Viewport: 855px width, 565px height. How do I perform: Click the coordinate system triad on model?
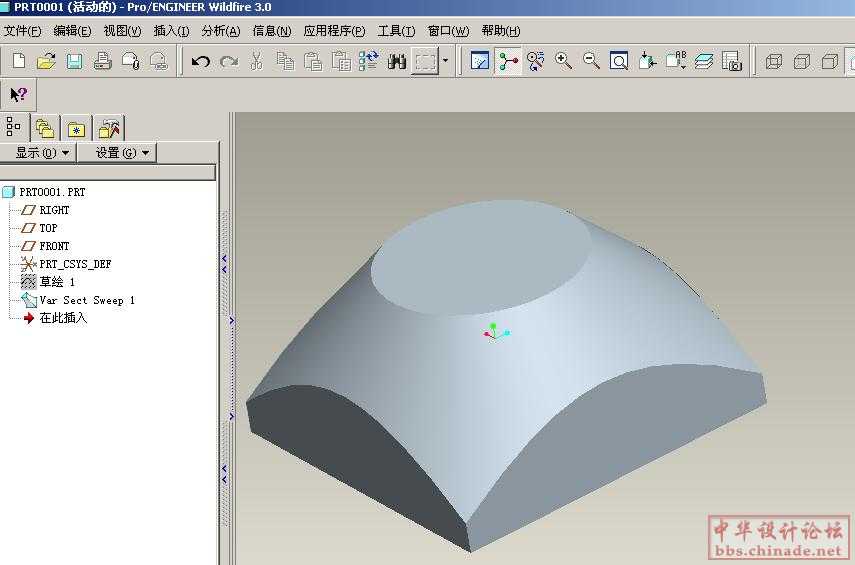click(x=496, y=332)
